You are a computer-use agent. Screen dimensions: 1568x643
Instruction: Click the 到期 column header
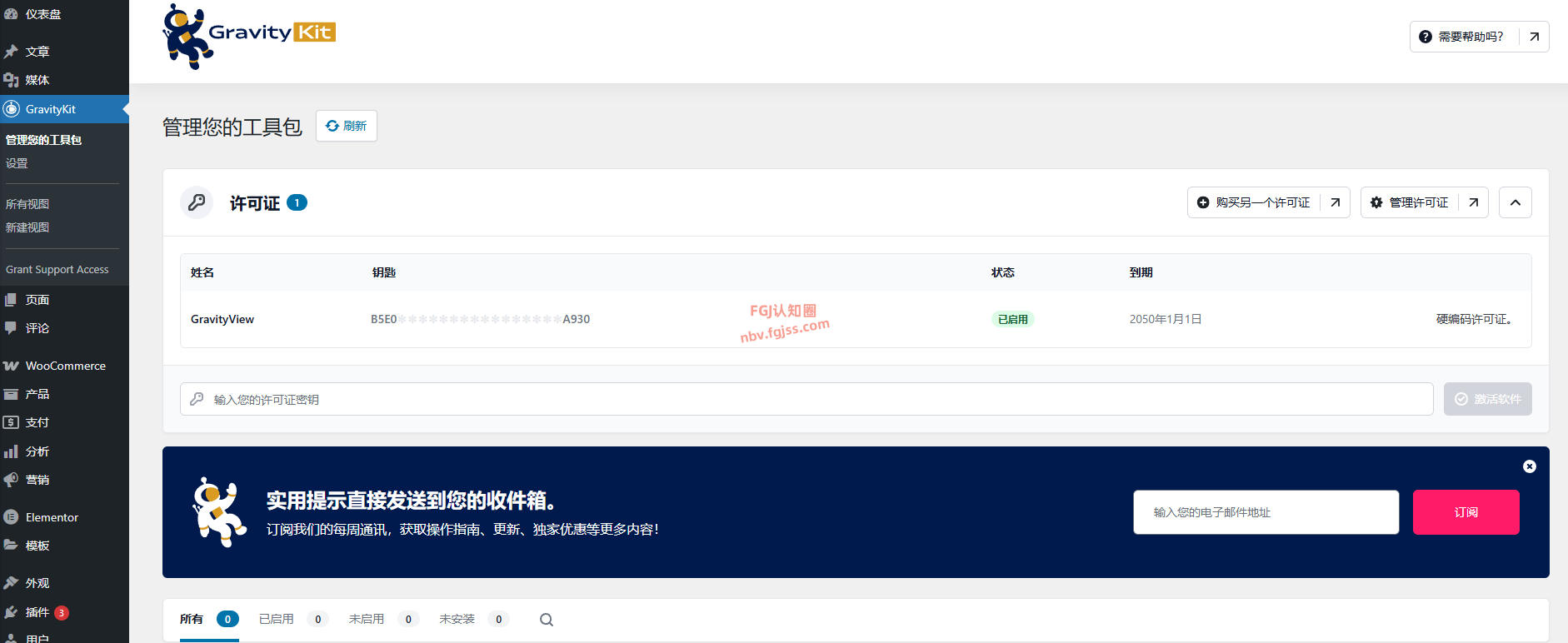point(1141,272)
